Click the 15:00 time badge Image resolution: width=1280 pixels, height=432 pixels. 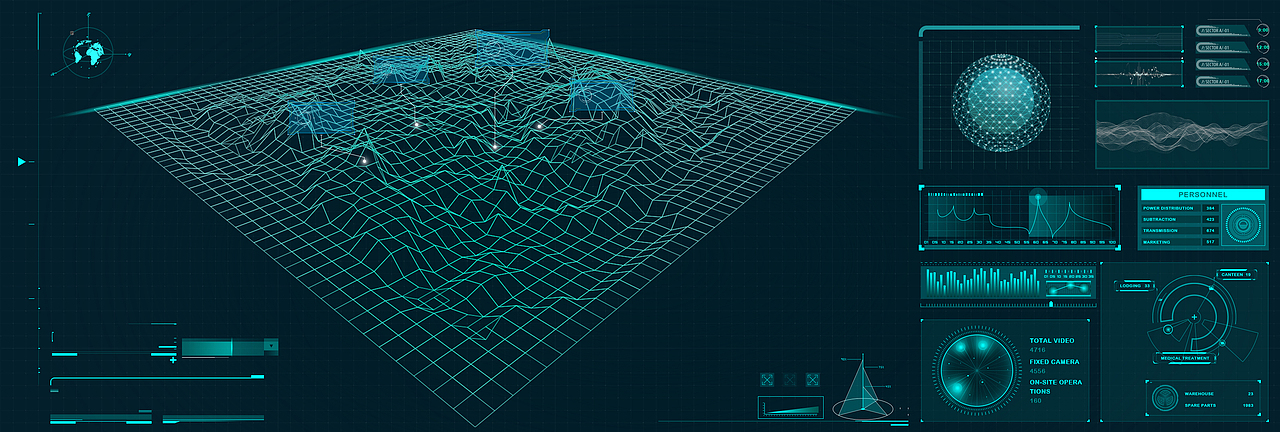[1263, 64]
